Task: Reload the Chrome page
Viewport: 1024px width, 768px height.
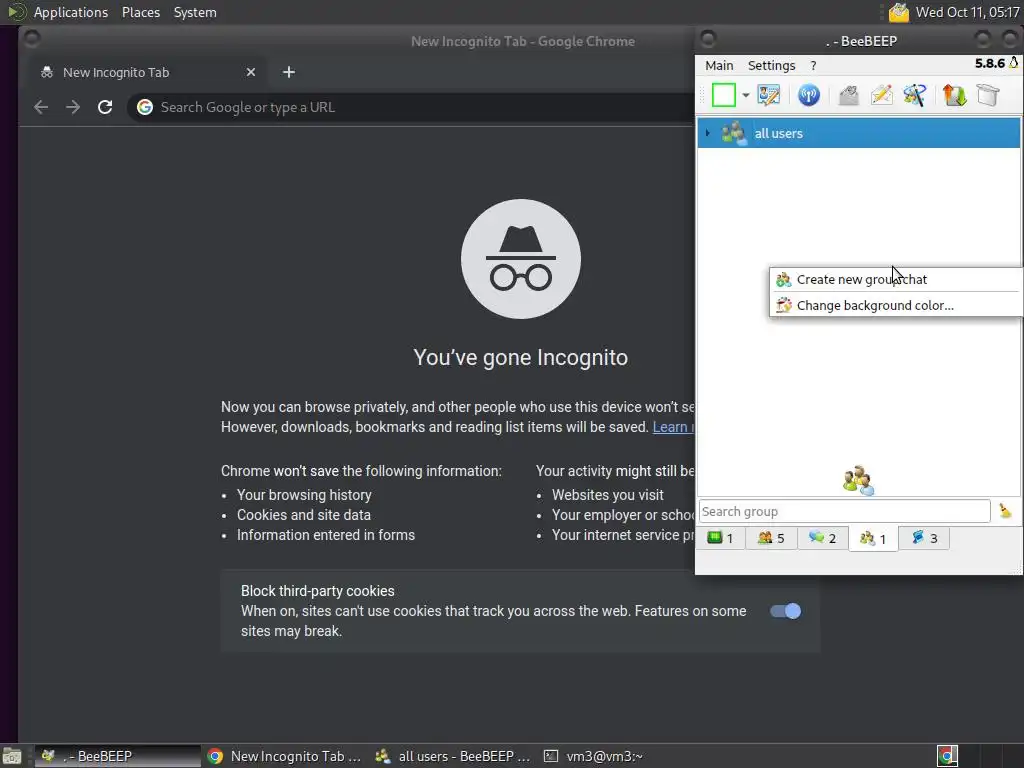Action: coord(105,107)
